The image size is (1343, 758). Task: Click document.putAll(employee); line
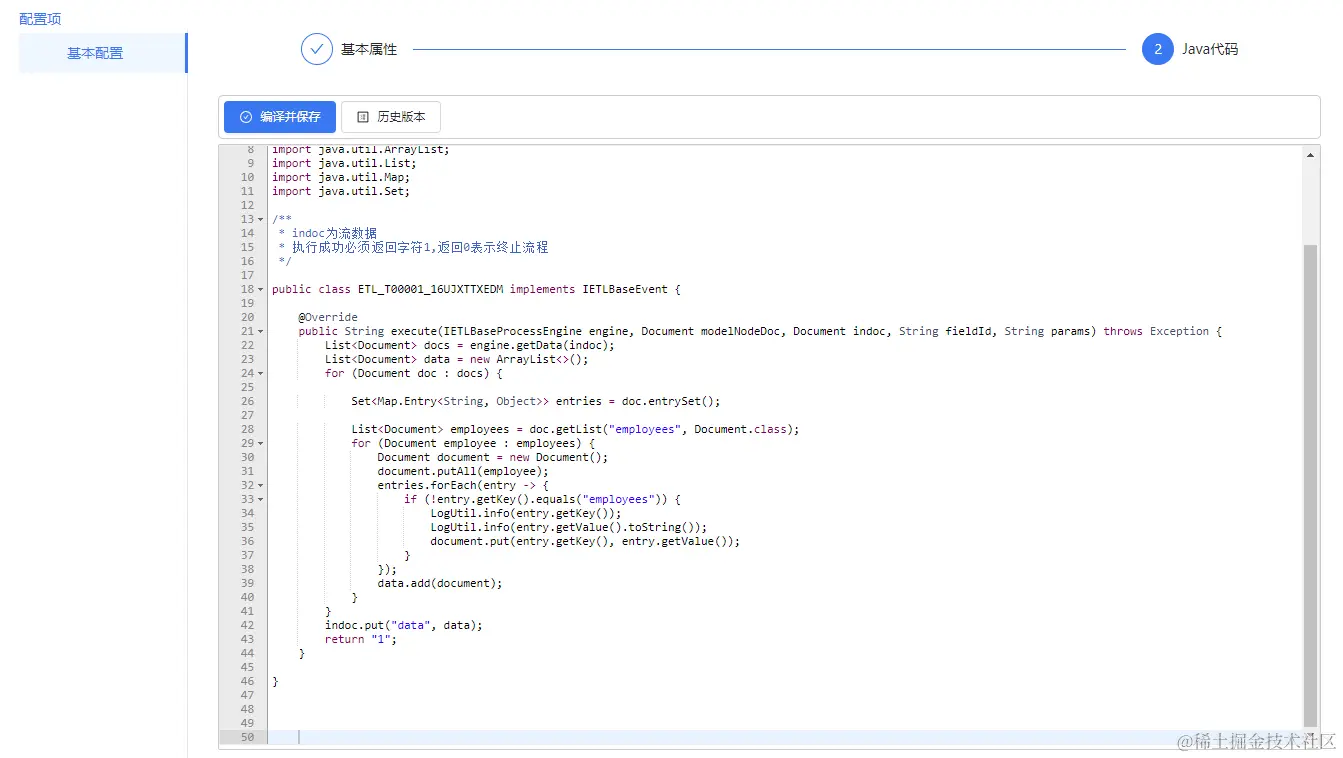point(463,471)
